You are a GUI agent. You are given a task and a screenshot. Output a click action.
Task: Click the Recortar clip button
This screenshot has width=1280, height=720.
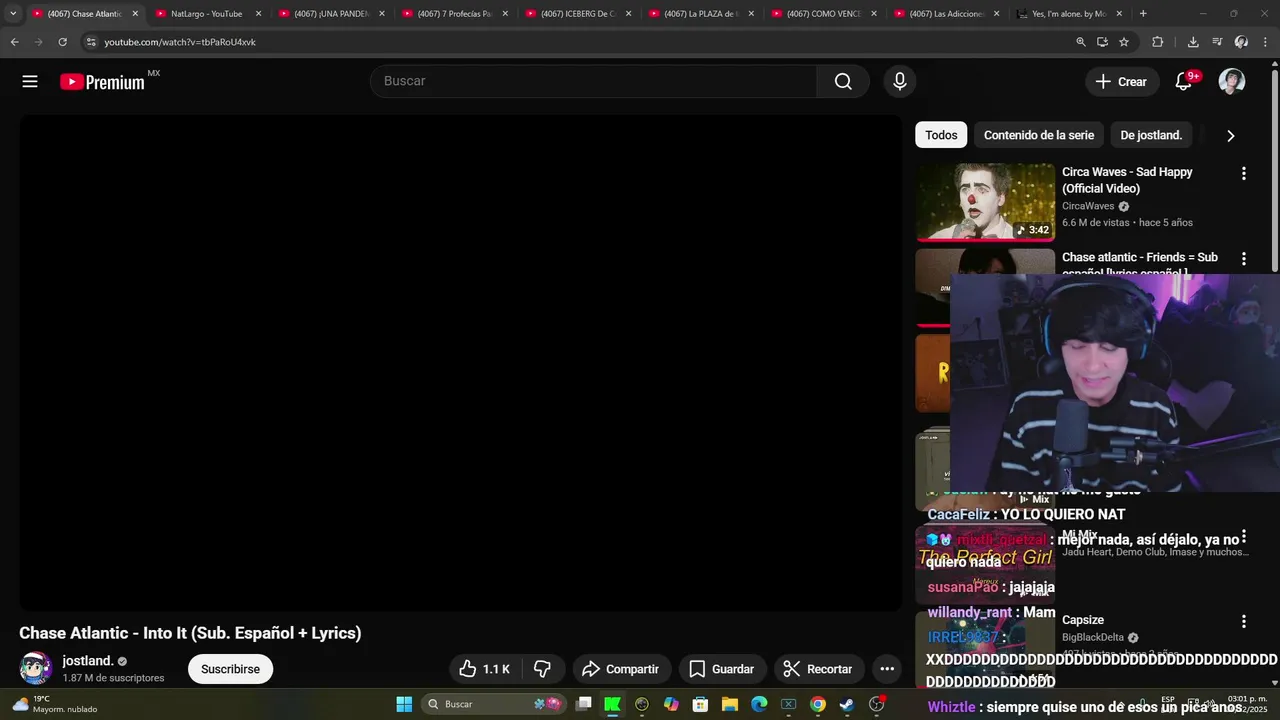tap(817, 669)
